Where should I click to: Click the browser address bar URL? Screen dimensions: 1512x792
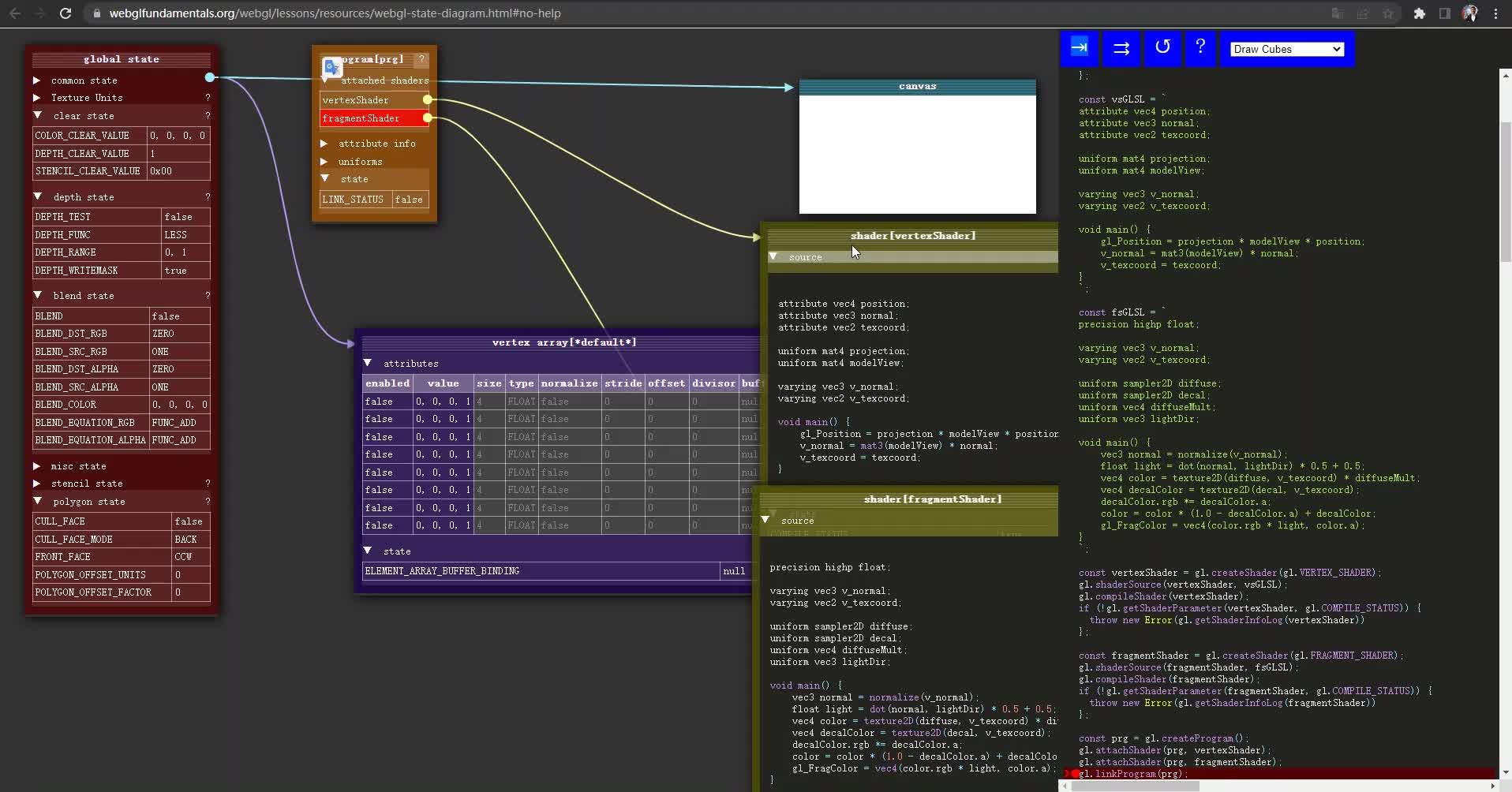pos(335,13)
